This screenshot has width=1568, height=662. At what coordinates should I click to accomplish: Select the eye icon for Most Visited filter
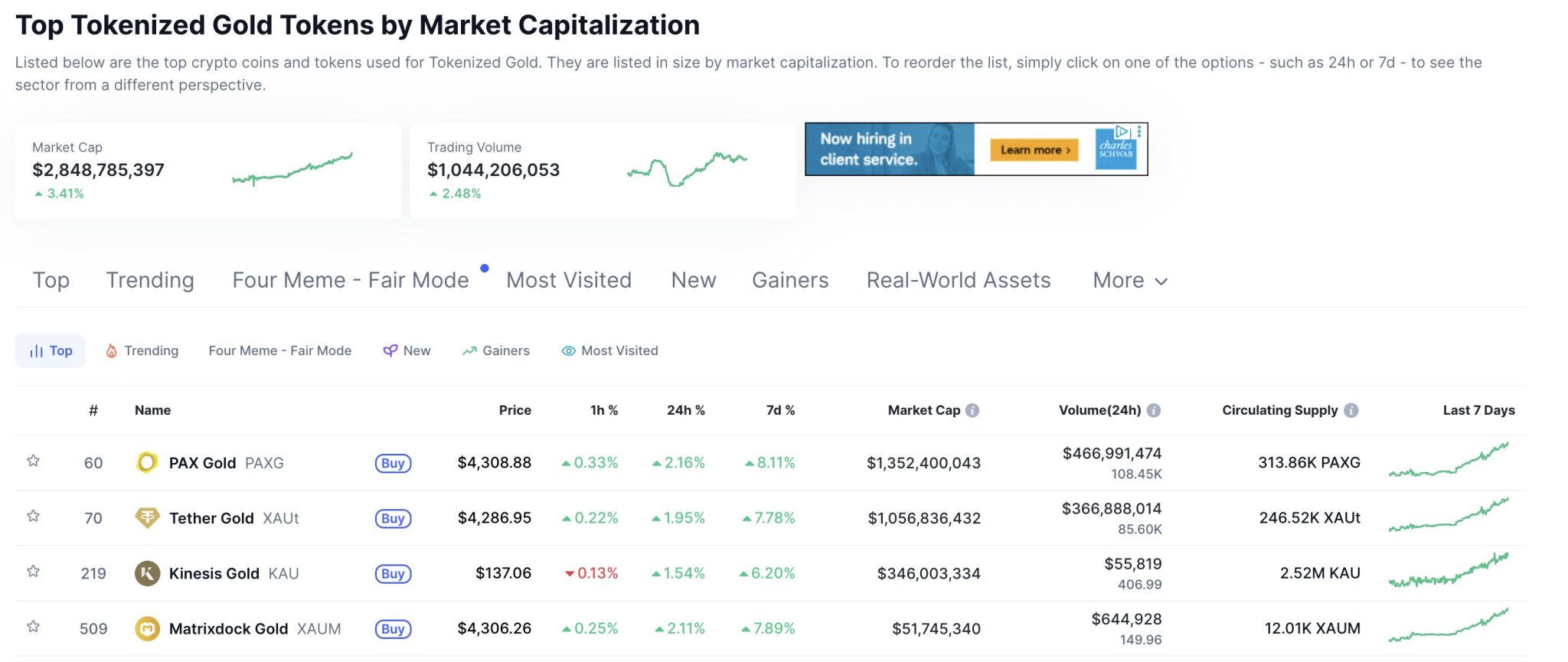[x=567, y=351]
